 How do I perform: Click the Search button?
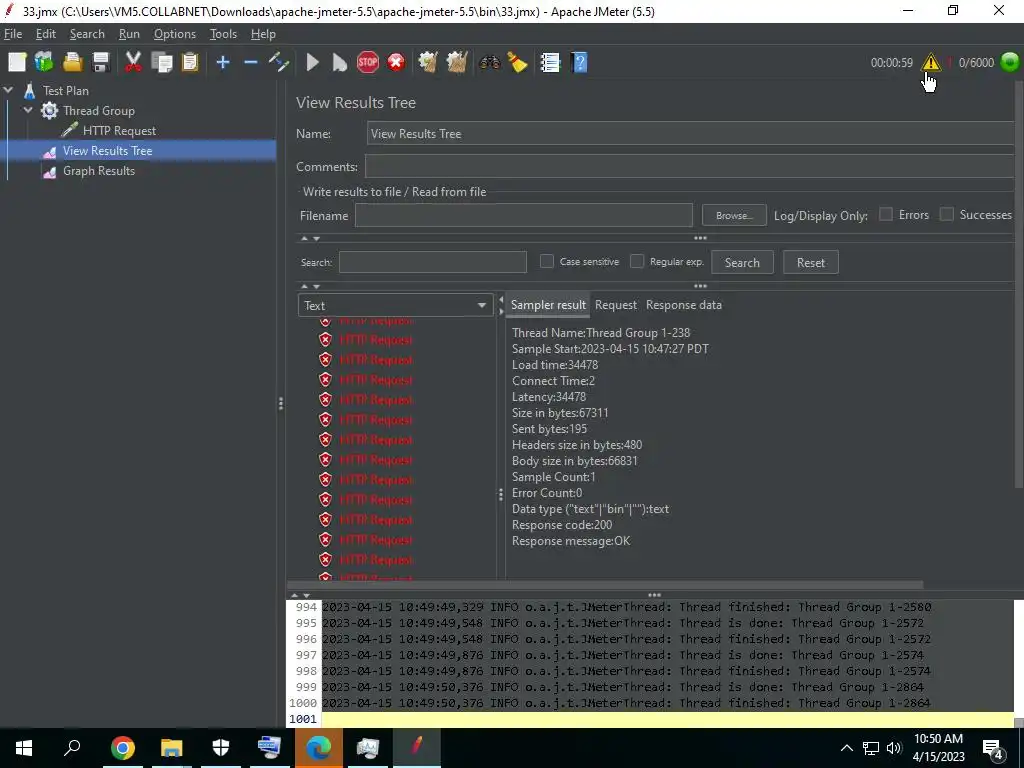[x=742, y=263]
